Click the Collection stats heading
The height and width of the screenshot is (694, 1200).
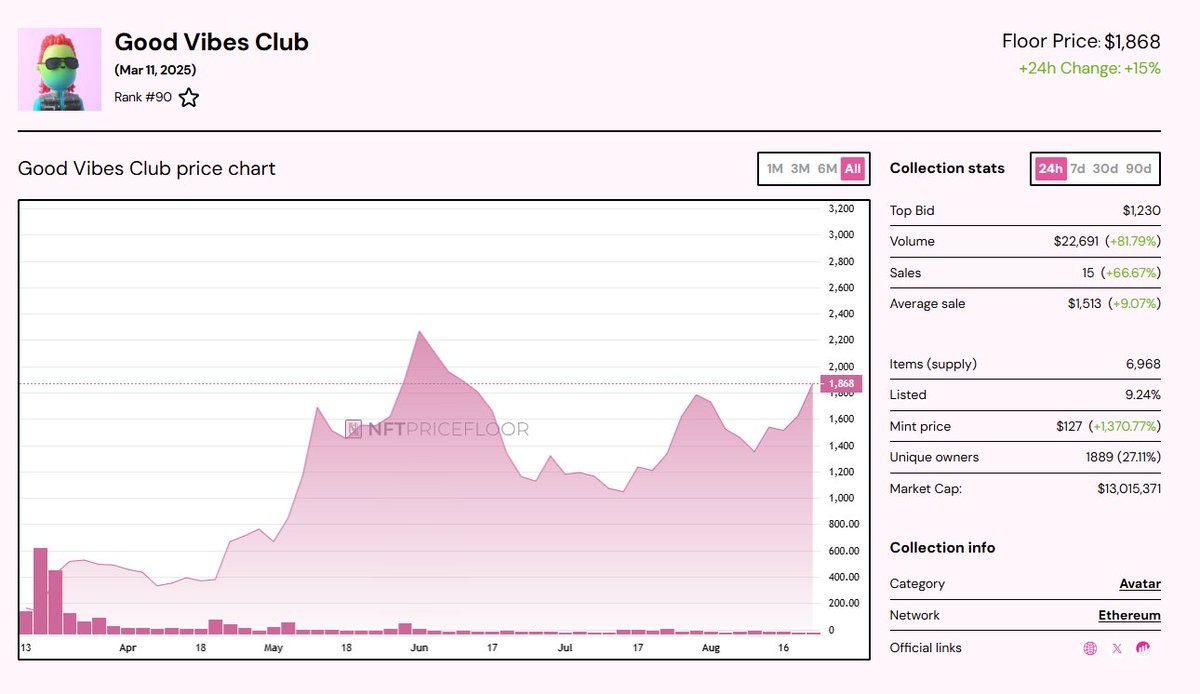pos(947,168)
